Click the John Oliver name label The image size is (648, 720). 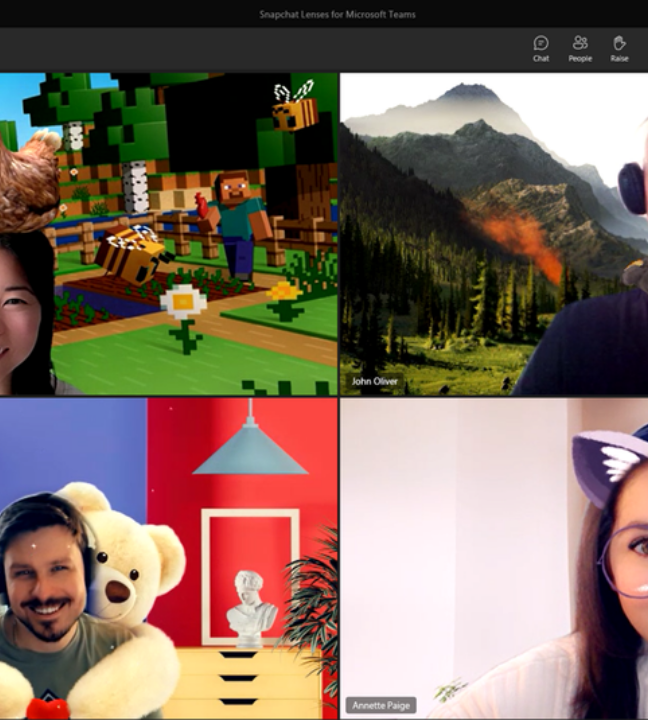tap(375, 382)
